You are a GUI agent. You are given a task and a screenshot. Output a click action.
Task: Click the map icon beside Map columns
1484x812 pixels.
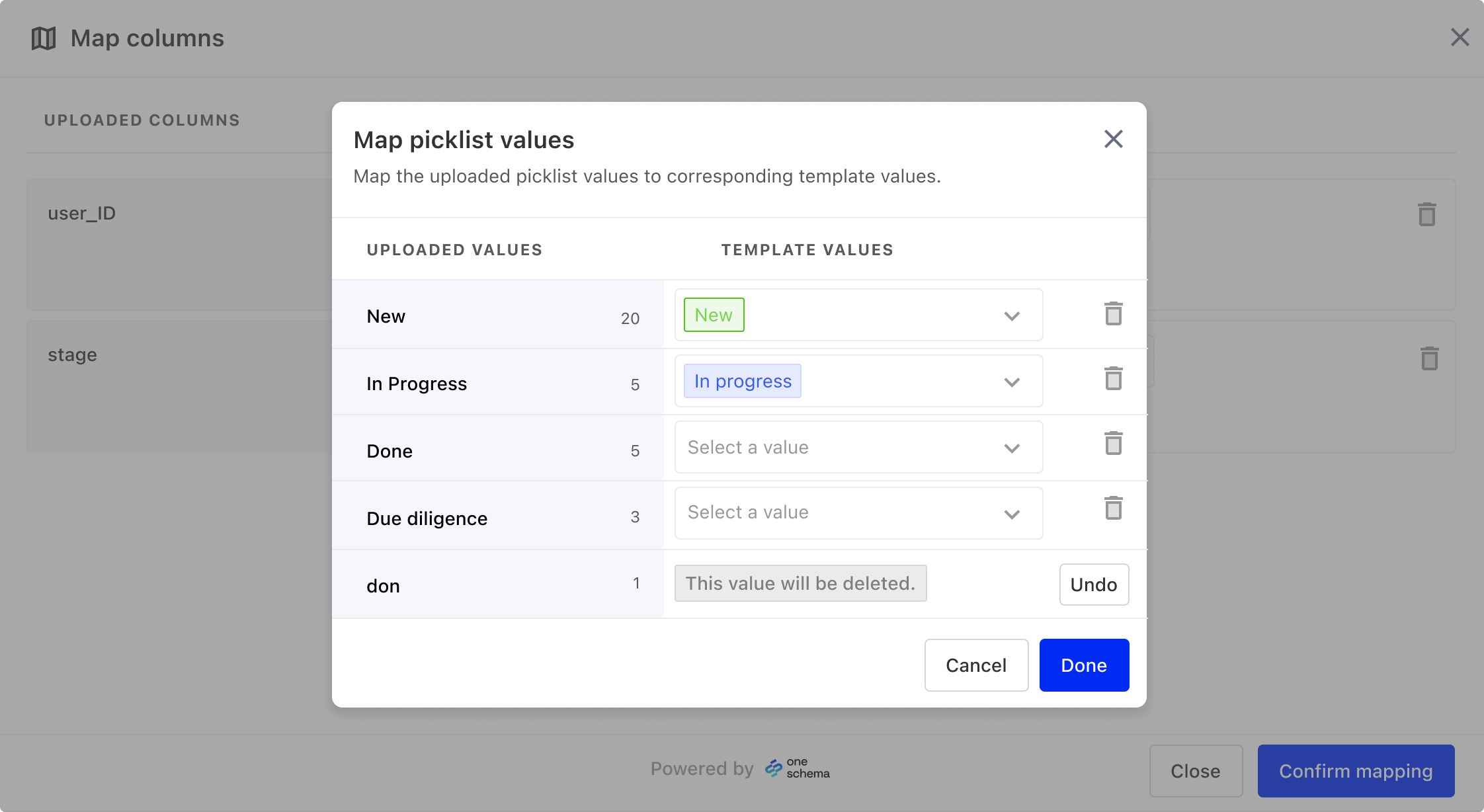pyautogui.click(x=42, y=38)
